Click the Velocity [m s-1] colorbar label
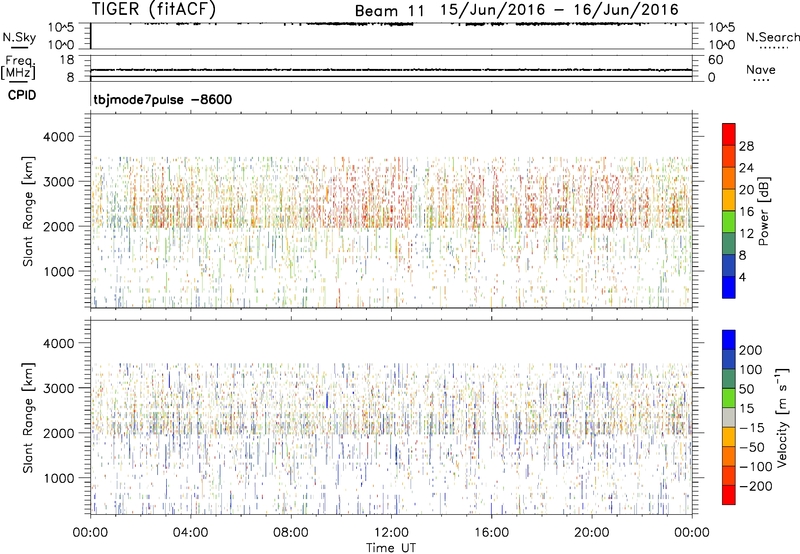Viewport: 800px width, 554px height. coord(781,417)
